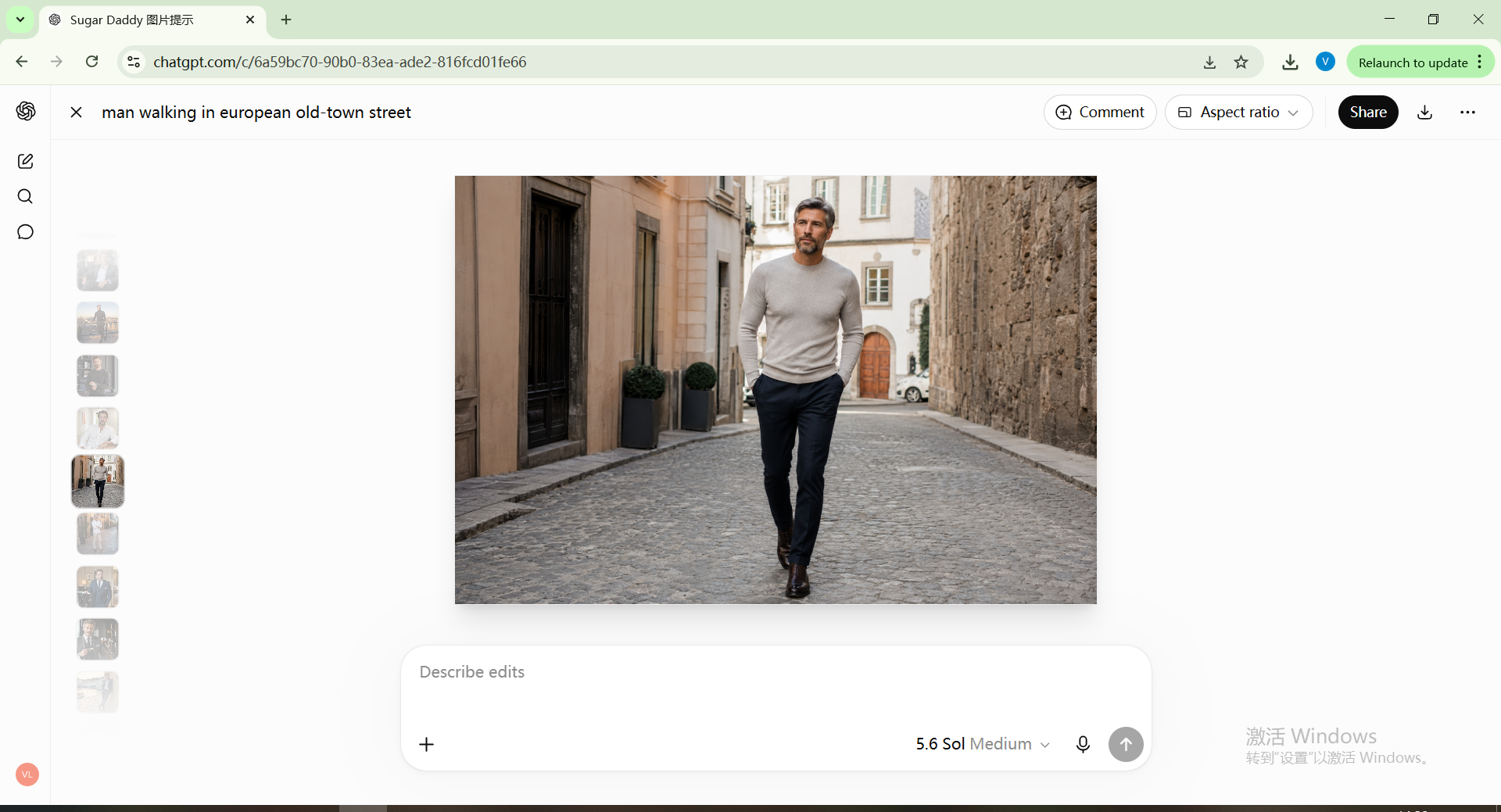Bookmark this page with star icon
The height and width of the screenshot is (812, 1501).
1241,62
